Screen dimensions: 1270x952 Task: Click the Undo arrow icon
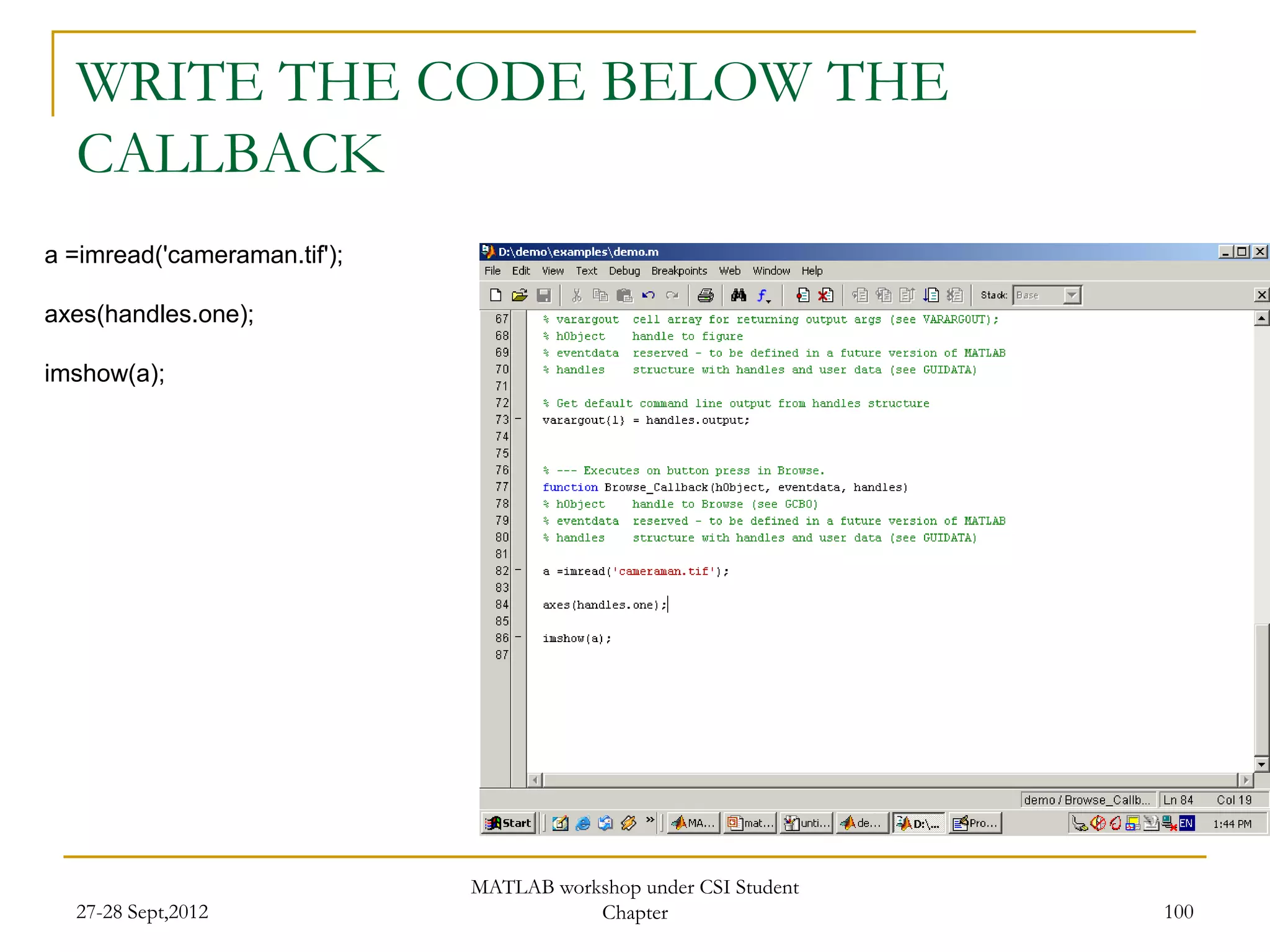tap(649, 295)
